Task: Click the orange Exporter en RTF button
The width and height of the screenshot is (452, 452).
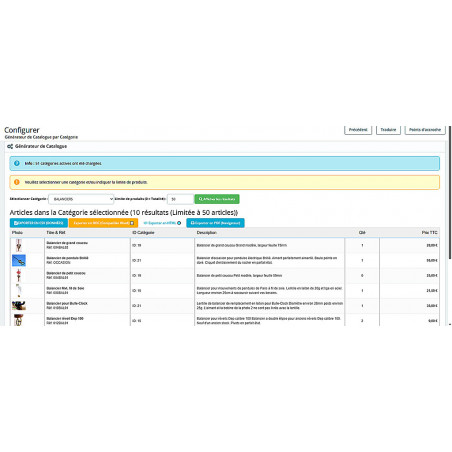Action: click(104, 223)
